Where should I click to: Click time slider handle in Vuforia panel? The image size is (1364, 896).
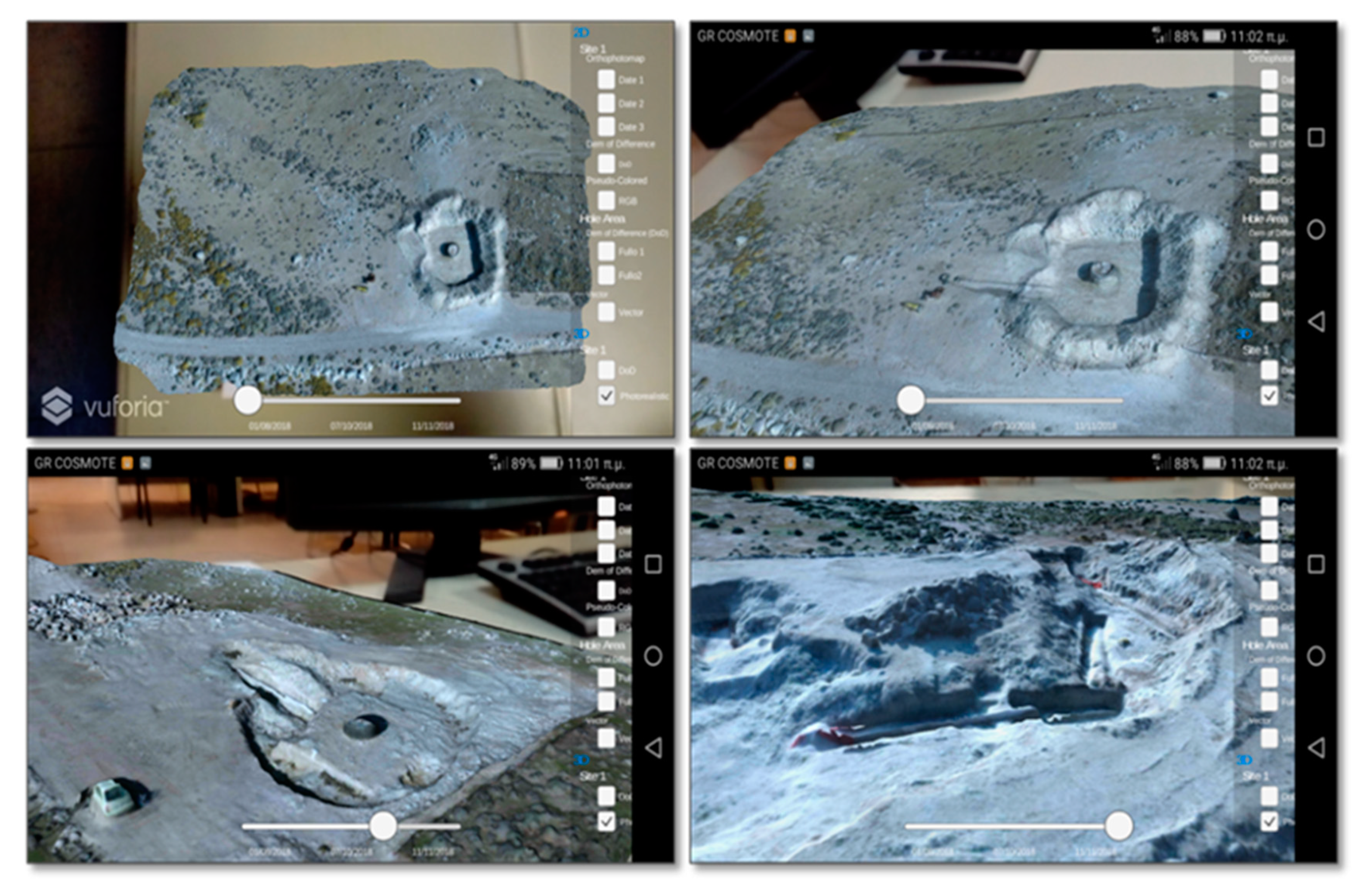[x=247, y=400]
